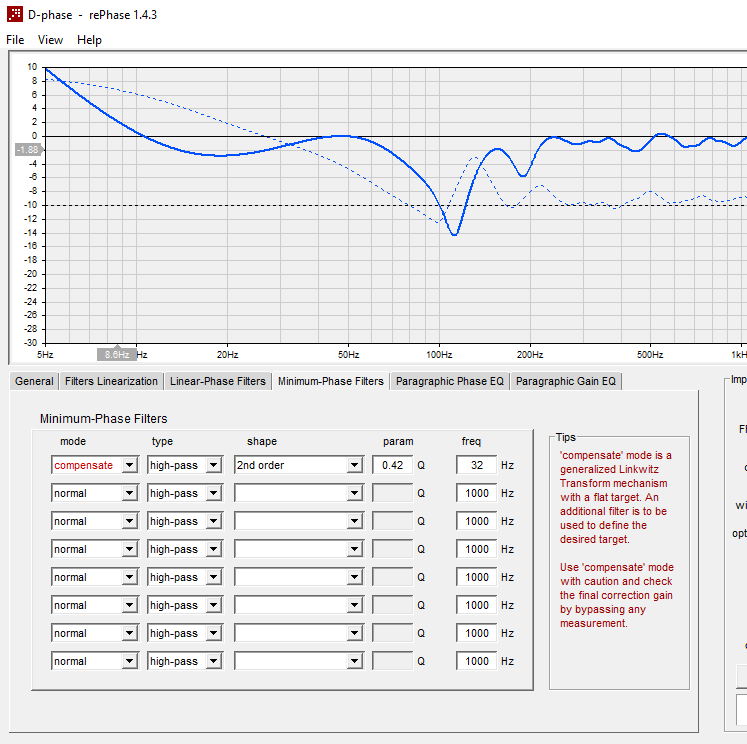The height and width of the screenshot is (744, 747).
Task: Switch to the Linear-Phase Filters tab
Action: pos(218,381)
